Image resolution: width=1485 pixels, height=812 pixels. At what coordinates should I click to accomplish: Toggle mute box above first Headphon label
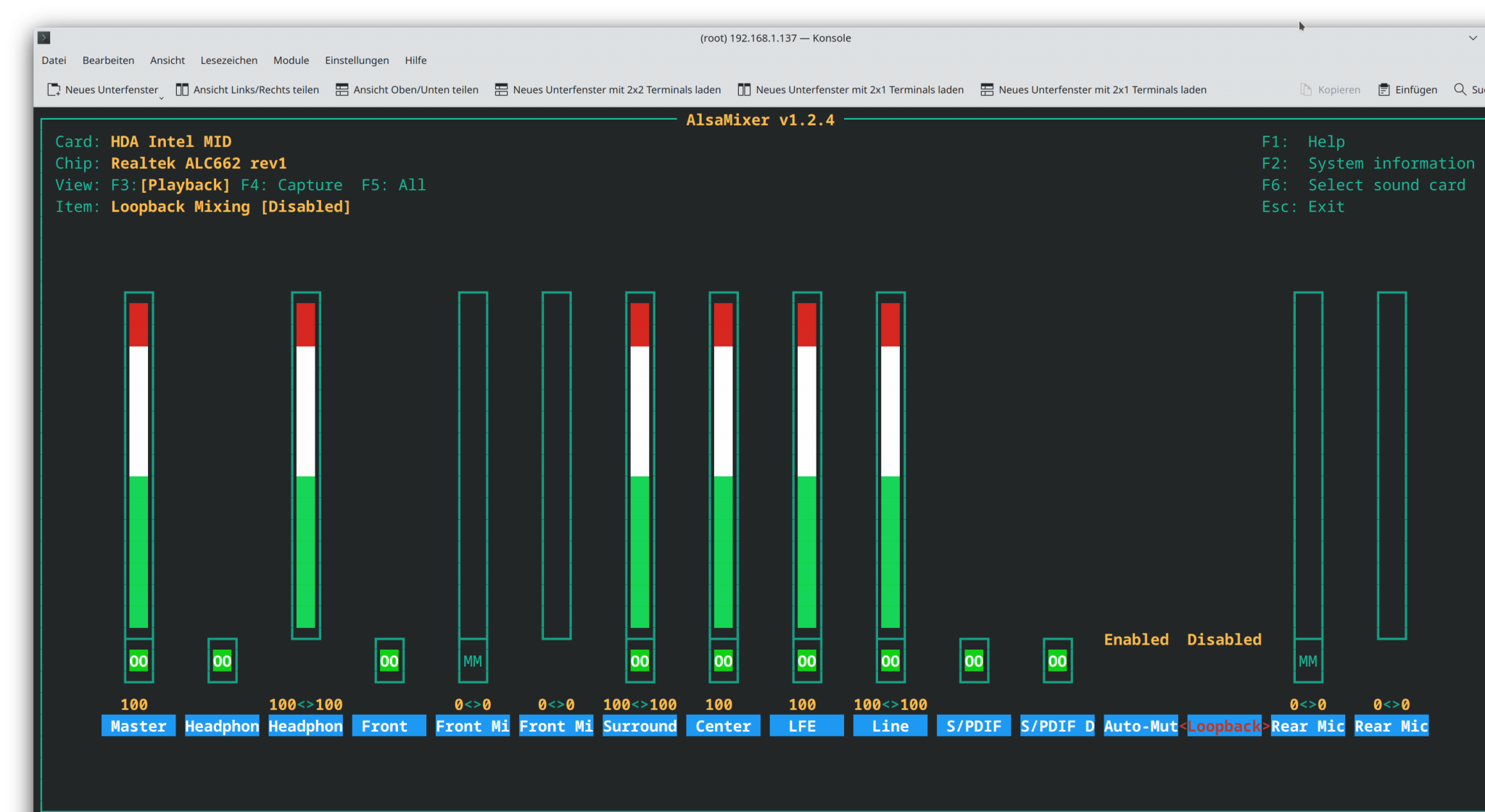click(x=222, y=661)
